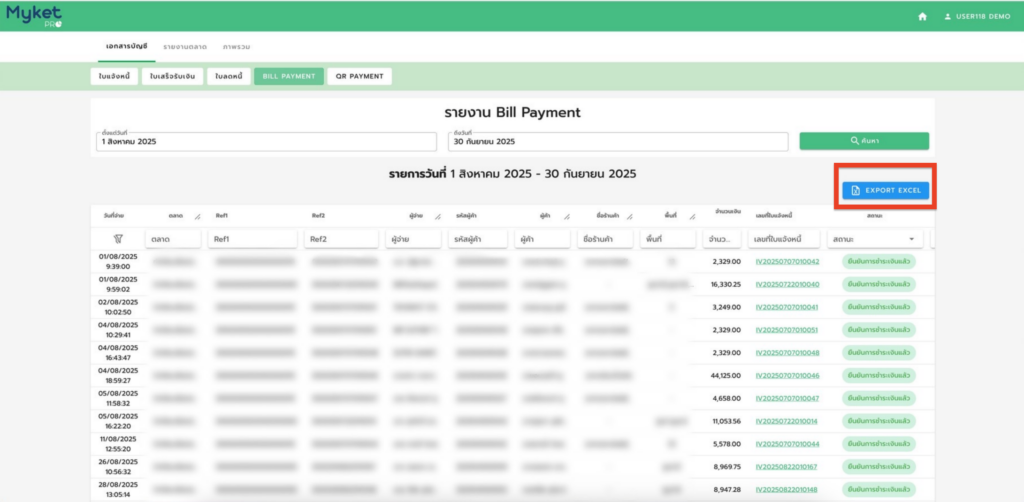The width and height of the screenshot is (1024, 502).
Task: Focus the จำนวน amount filter input
Action: coord(722,240)
